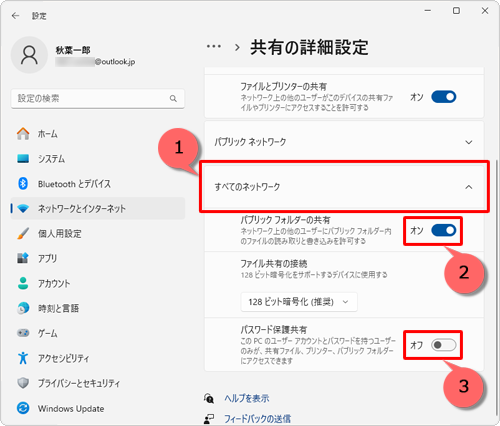500x426 pixels.
Task: Open ゲーム settings page
Action: click(x=98, y=333)
